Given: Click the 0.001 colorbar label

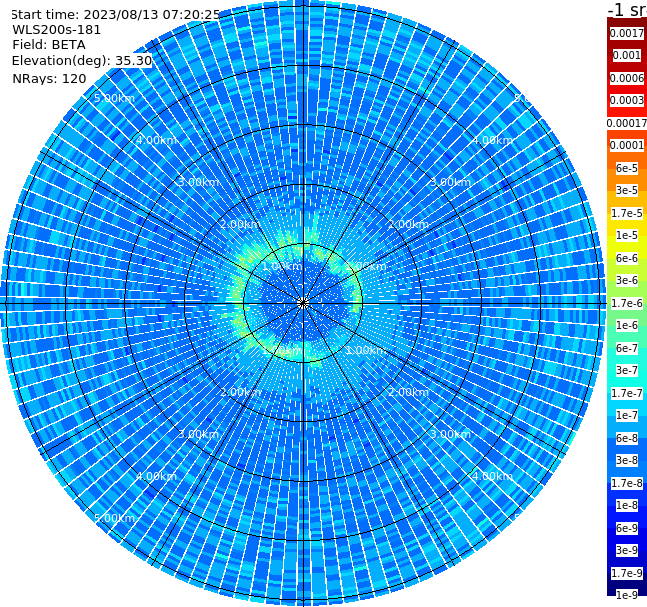Looking at the screenshot, I should pos(627,55).
